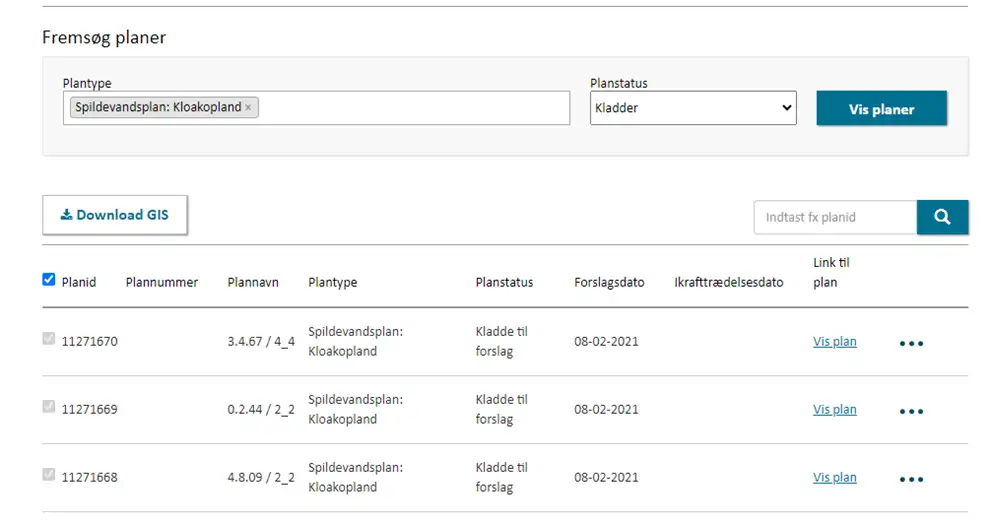
Task: Toggle checkbox for plan 11271670
Action: pos(49,339)
